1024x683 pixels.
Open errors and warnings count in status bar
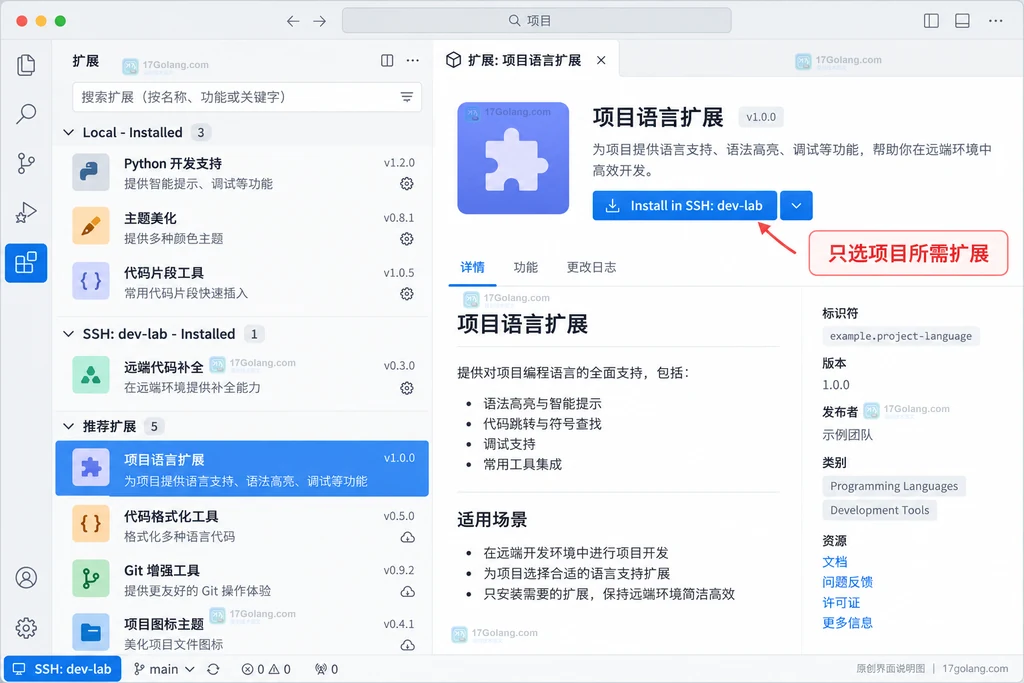[266, 669]
